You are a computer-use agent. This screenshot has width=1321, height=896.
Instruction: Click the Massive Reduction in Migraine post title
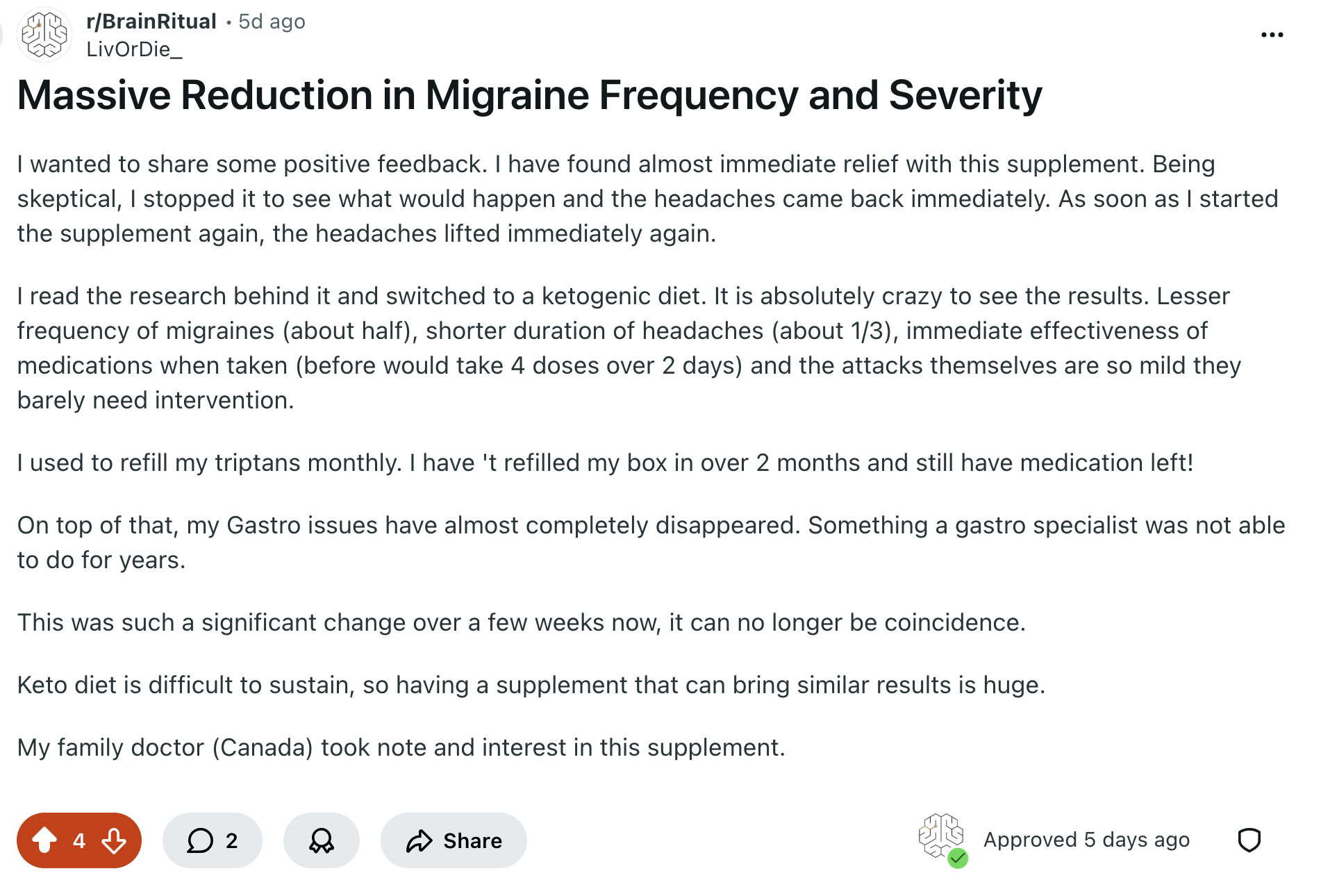(x=529, y=95)
